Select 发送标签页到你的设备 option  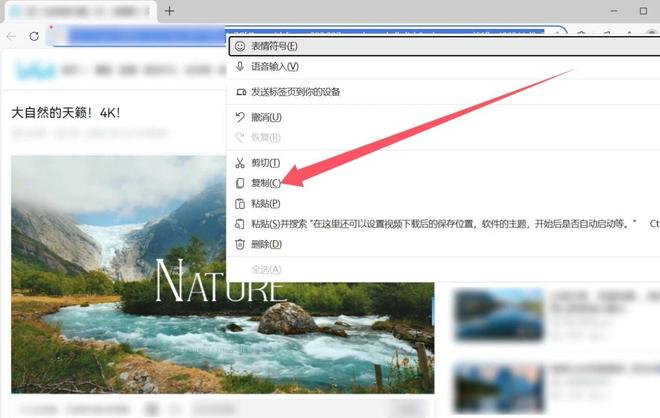[x=444, y=92]
